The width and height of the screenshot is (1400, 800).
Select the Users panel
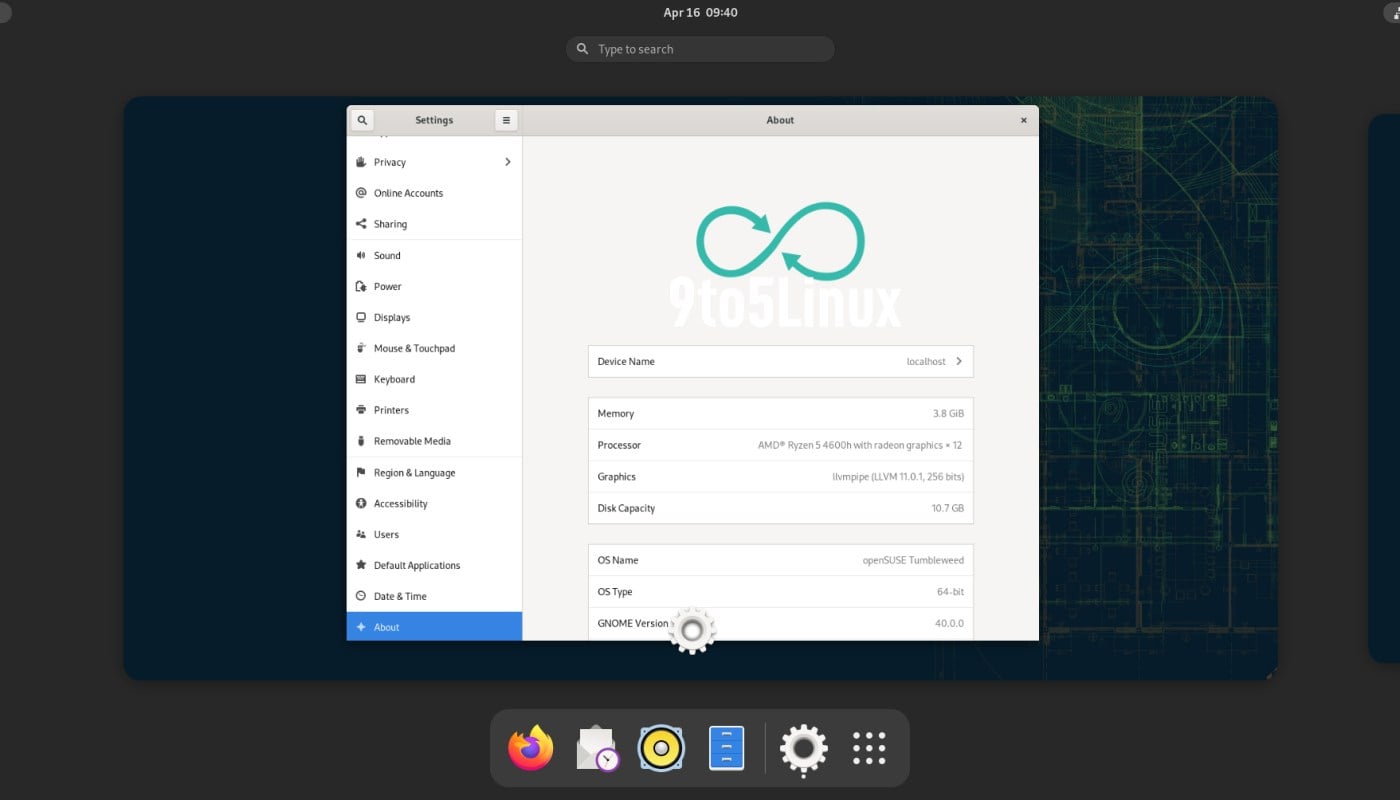click(x=434, y=534)
